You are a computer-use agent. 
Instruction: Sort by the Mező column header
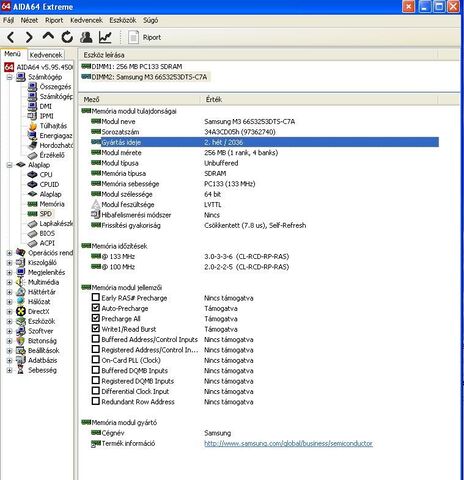[141, 99]
